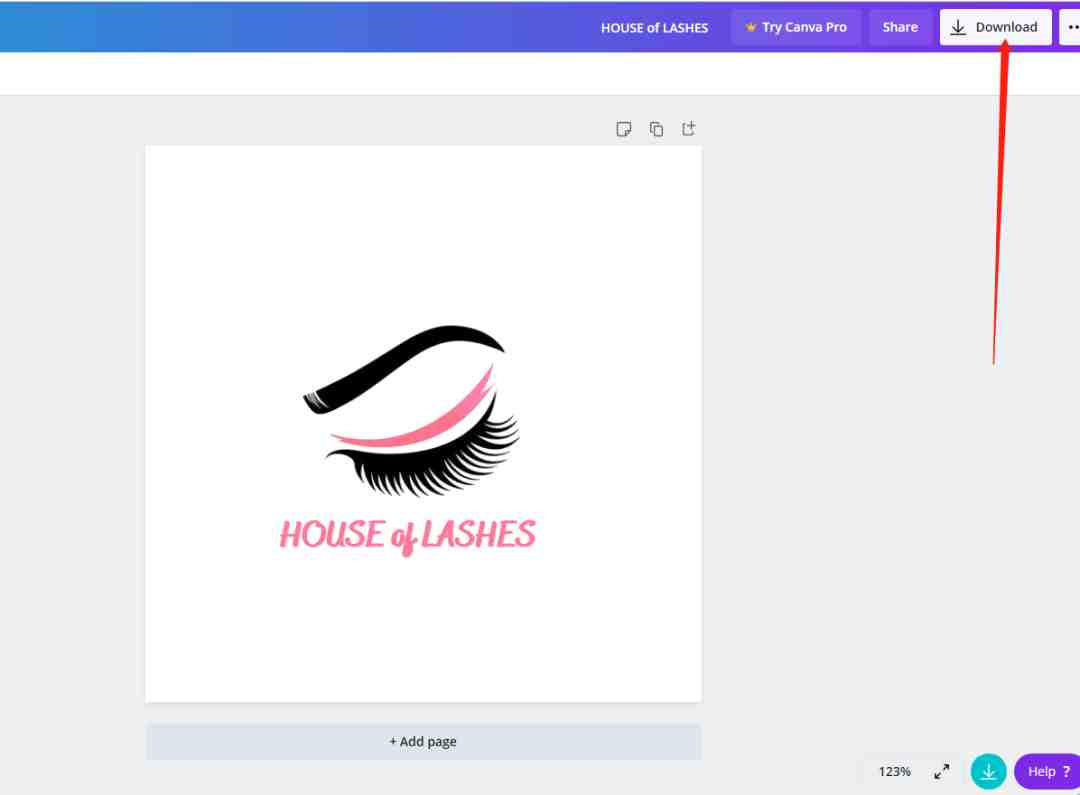Screen dimensions: 1080x795
Task: Enter fullscreen presentation mode via arrows icon
Action: coord(942,772)
